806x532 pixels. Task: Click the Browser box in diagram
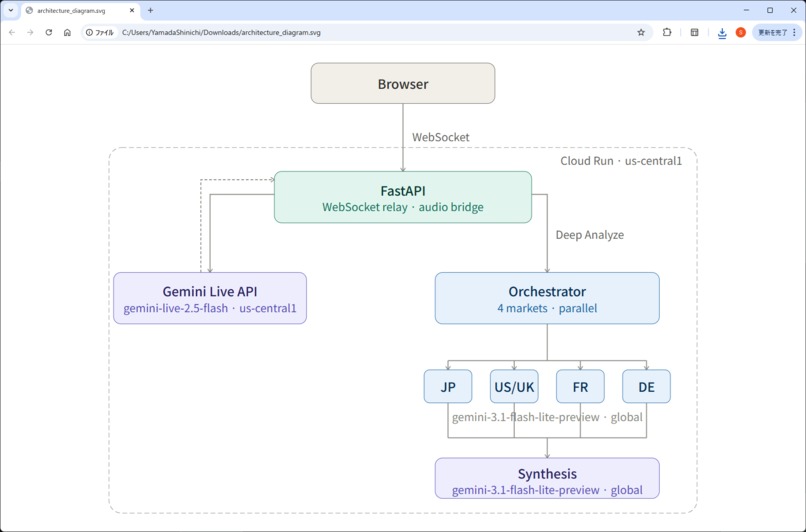[403, 83]
